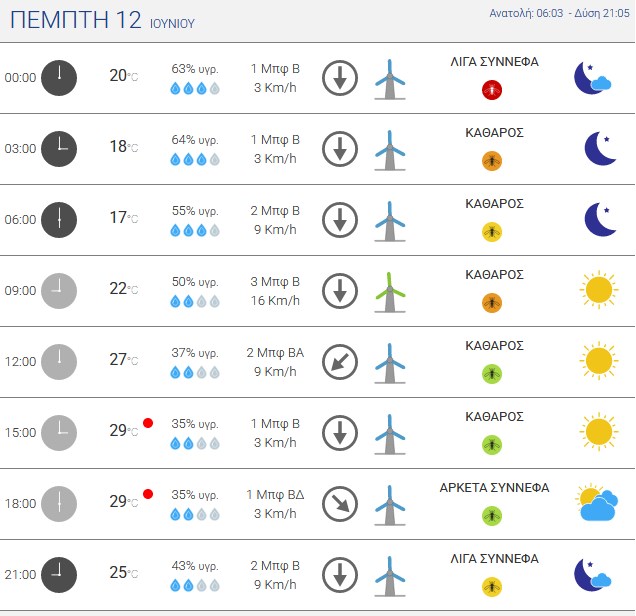Click the sun-and-clouds icon at 18:00
The image size is (636, 616).
coord(597,502)
